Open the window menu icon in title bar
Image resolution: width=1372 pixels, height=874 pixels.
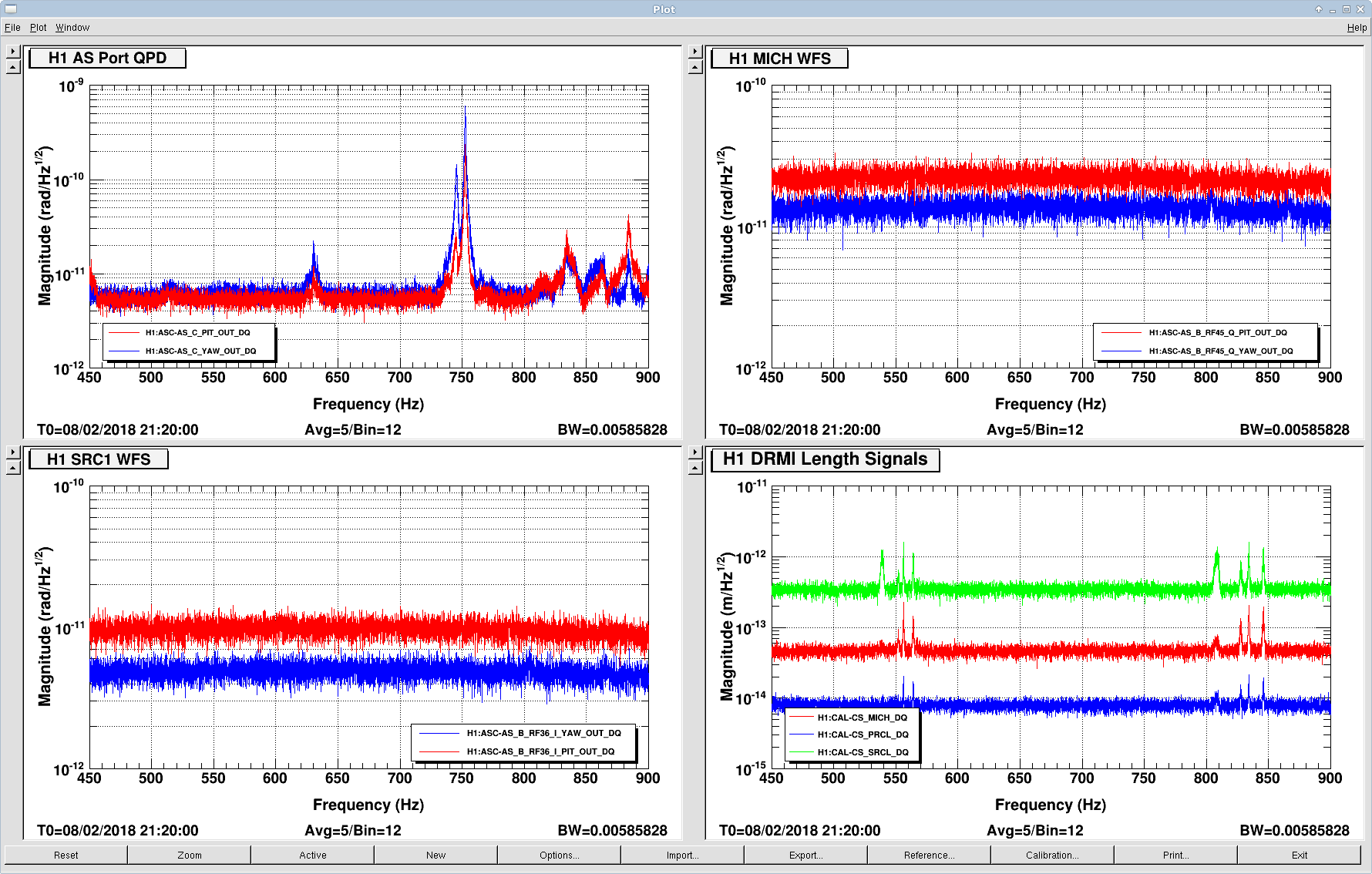tap(11, 9)
